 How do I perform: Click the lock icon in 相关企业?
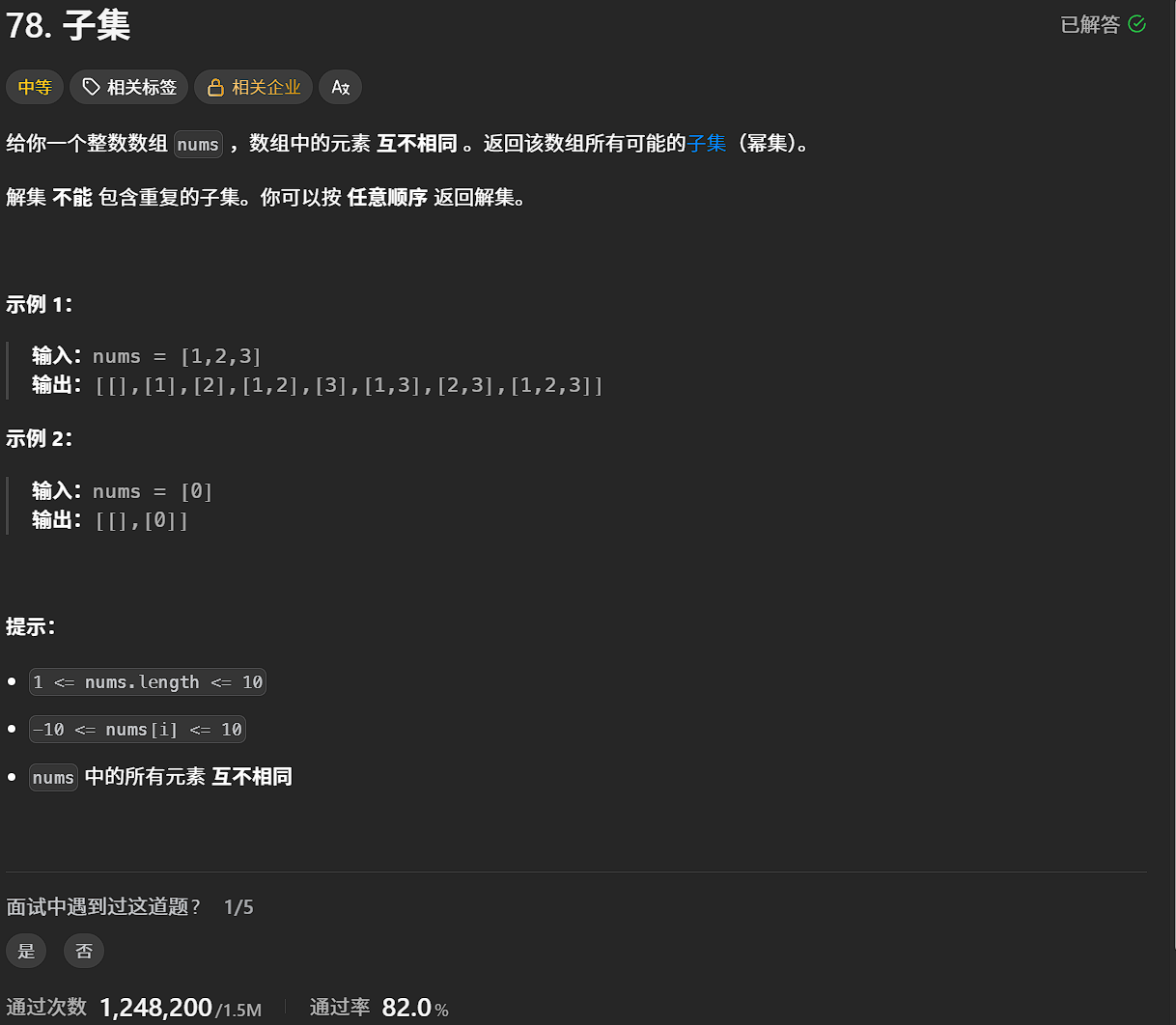(216, 88)
